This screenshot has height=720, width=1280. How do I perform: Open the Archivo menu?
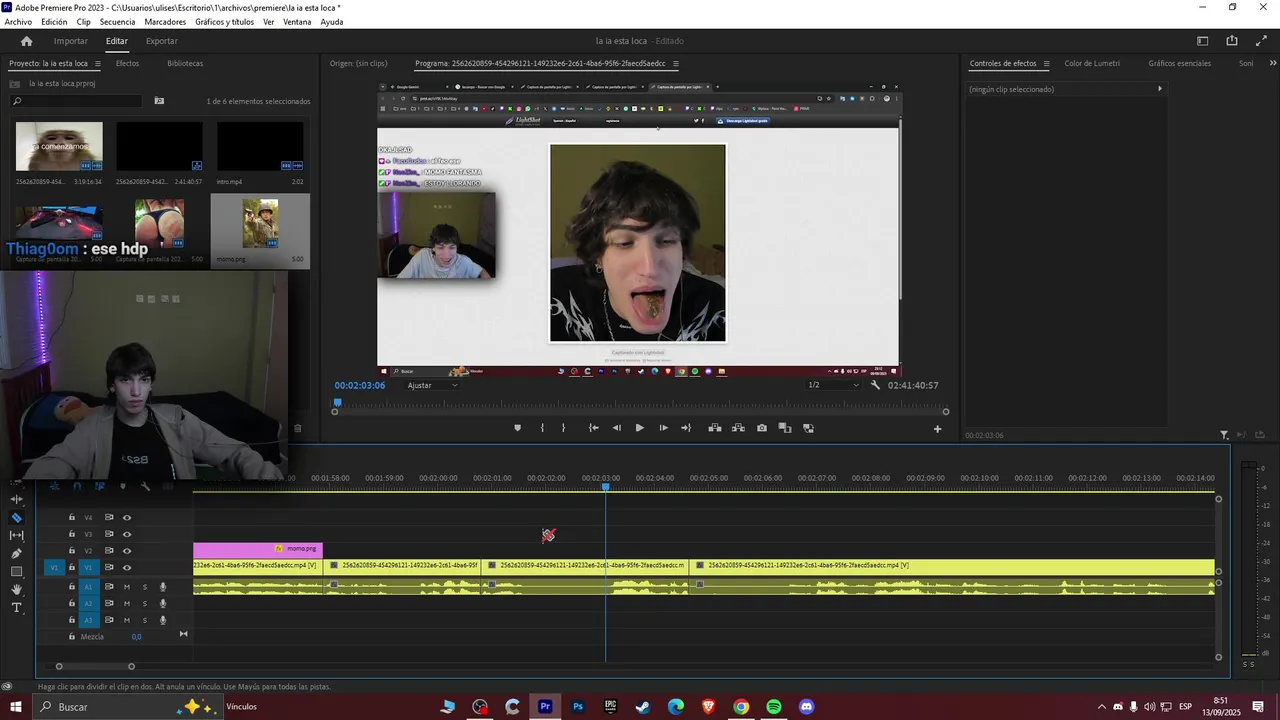(x=18, y=22)
